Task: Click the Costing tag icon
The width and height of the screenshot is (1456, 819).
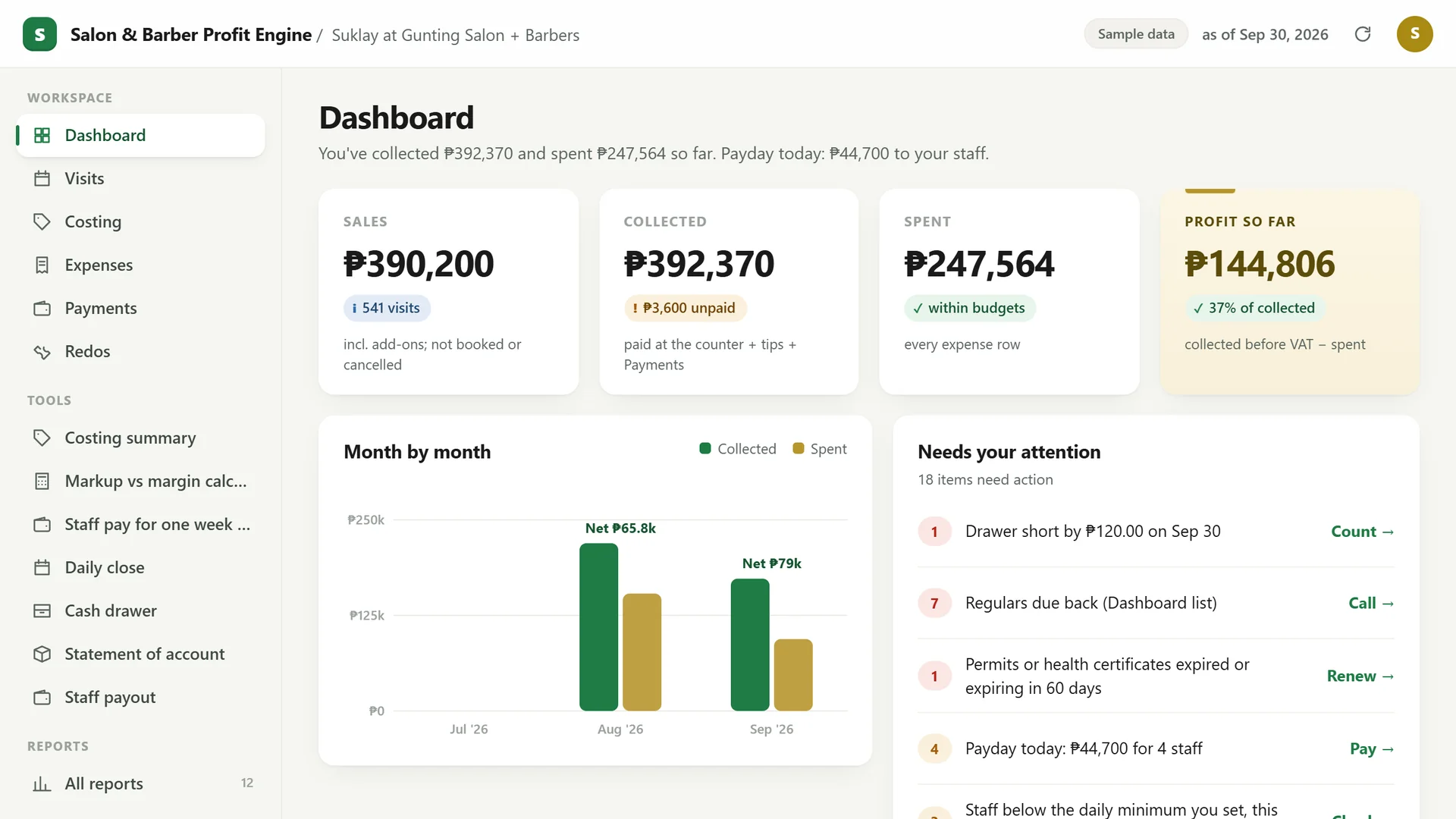Action: 42,221
